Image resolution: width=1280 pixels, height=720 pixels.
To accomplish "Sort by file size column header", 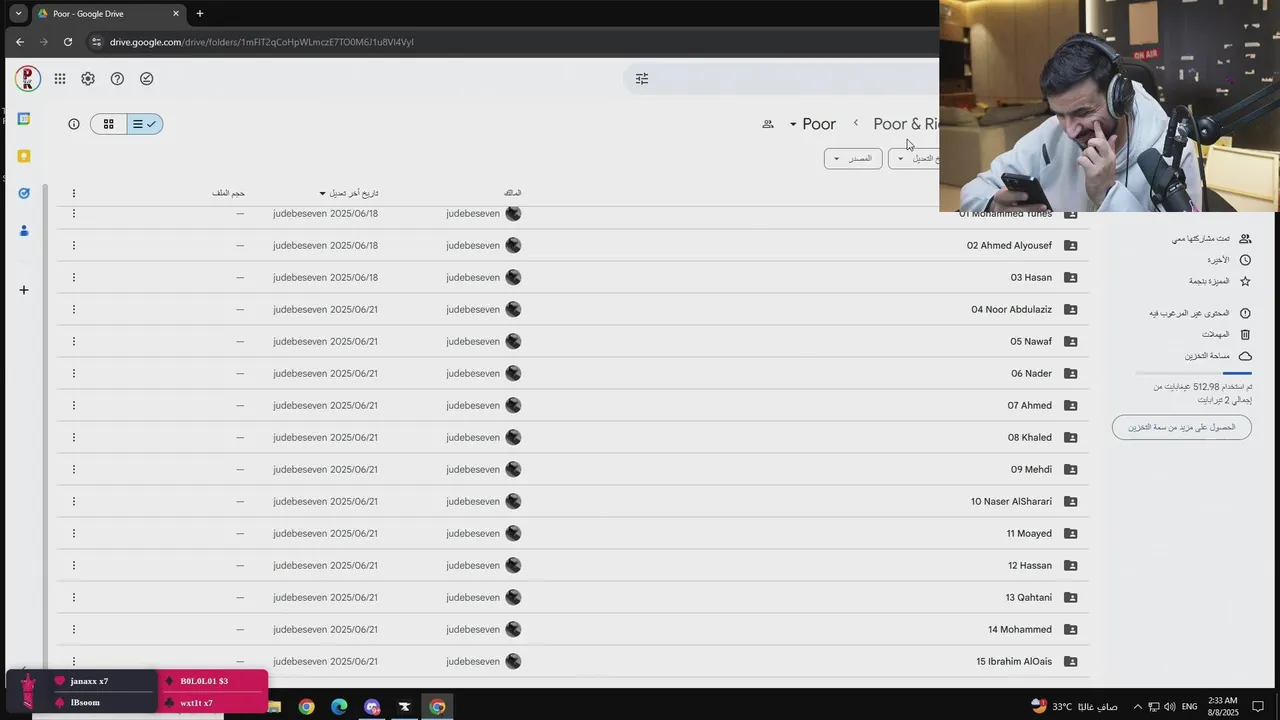I will 228,193.
